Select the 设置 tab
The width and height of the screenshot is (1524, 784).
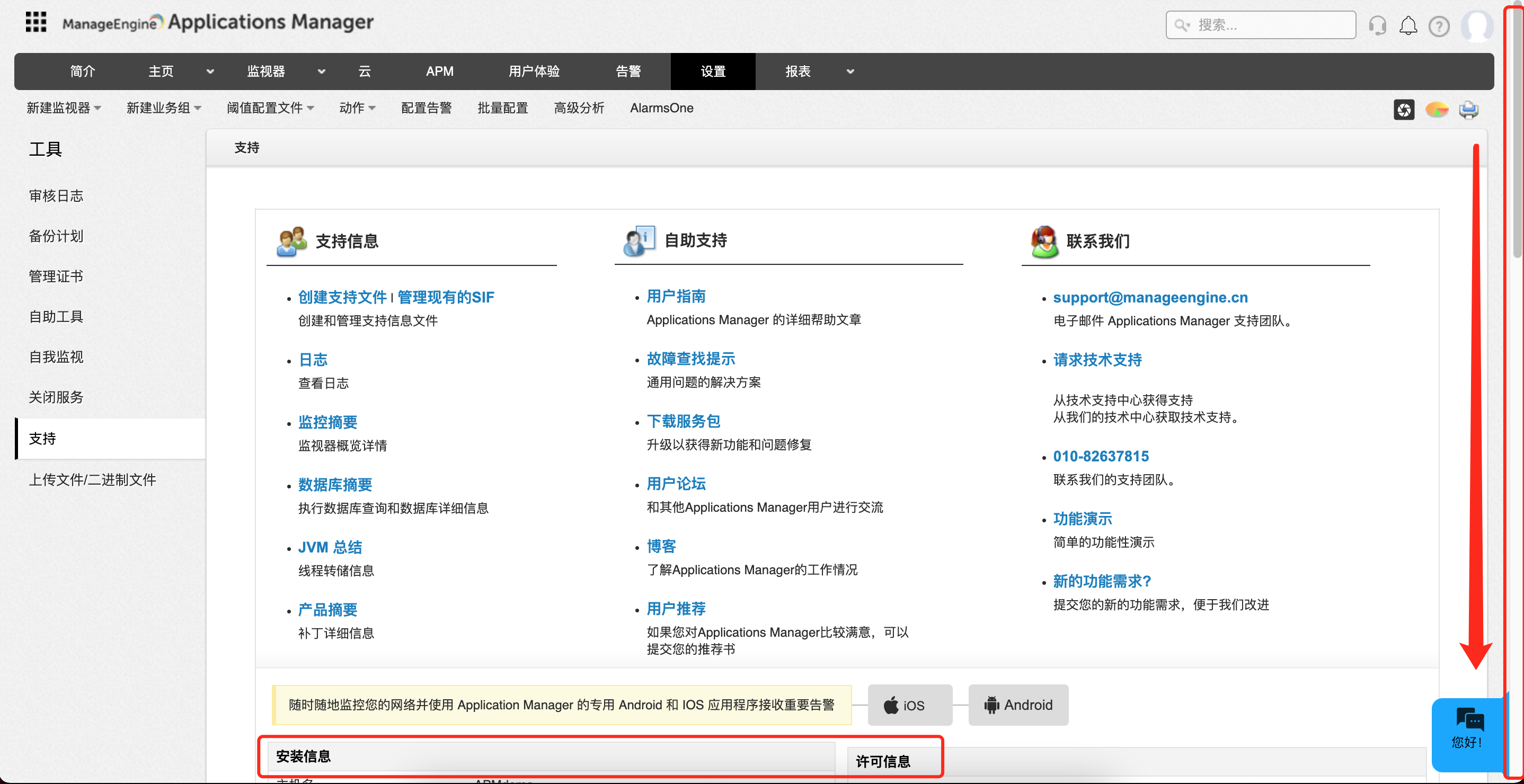point(713,72)
